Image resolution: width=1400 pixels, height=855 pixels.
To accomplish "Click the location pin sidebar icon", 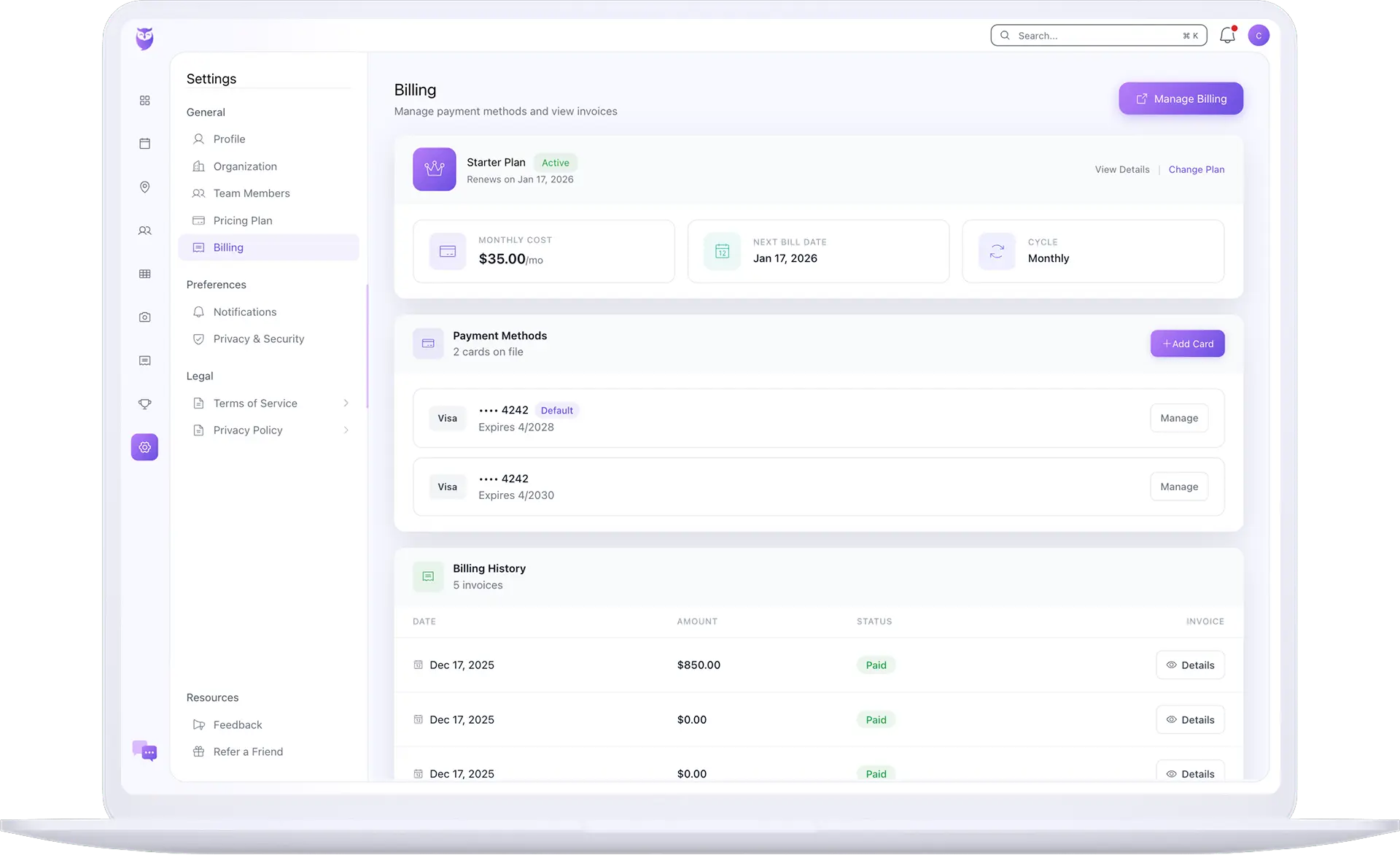I will (144, 187).
